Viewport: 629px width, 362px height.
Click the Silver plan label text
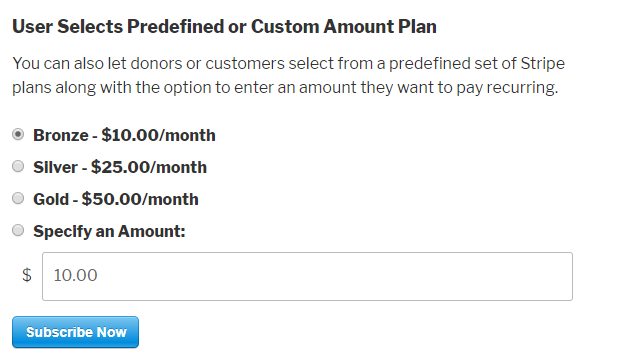point(120,167)
